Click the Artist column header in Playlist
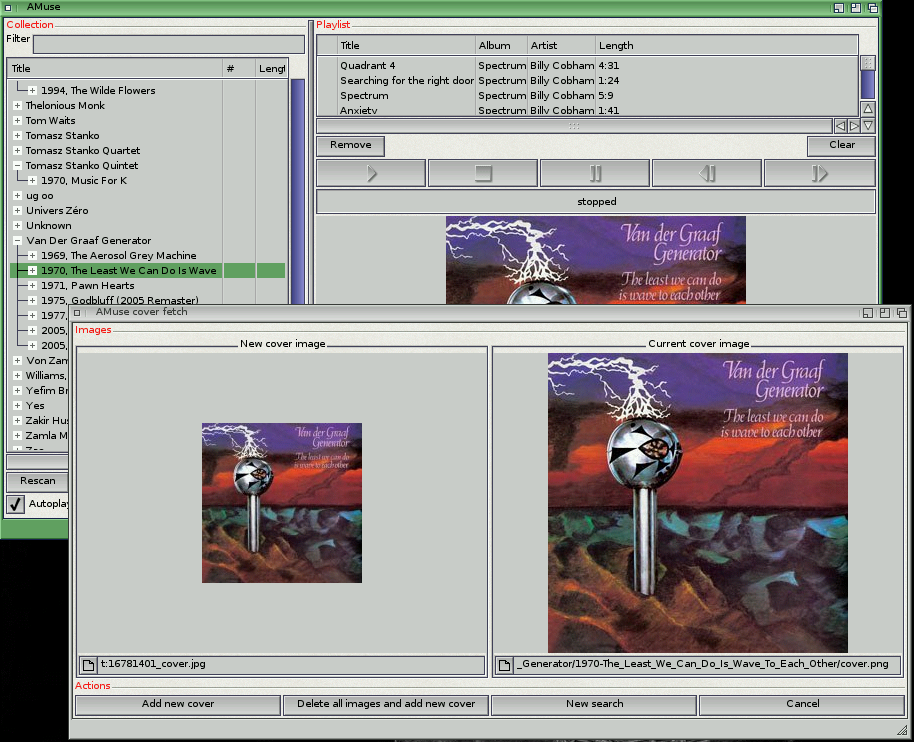Screen dimensions: 914x742 (562, 45)
